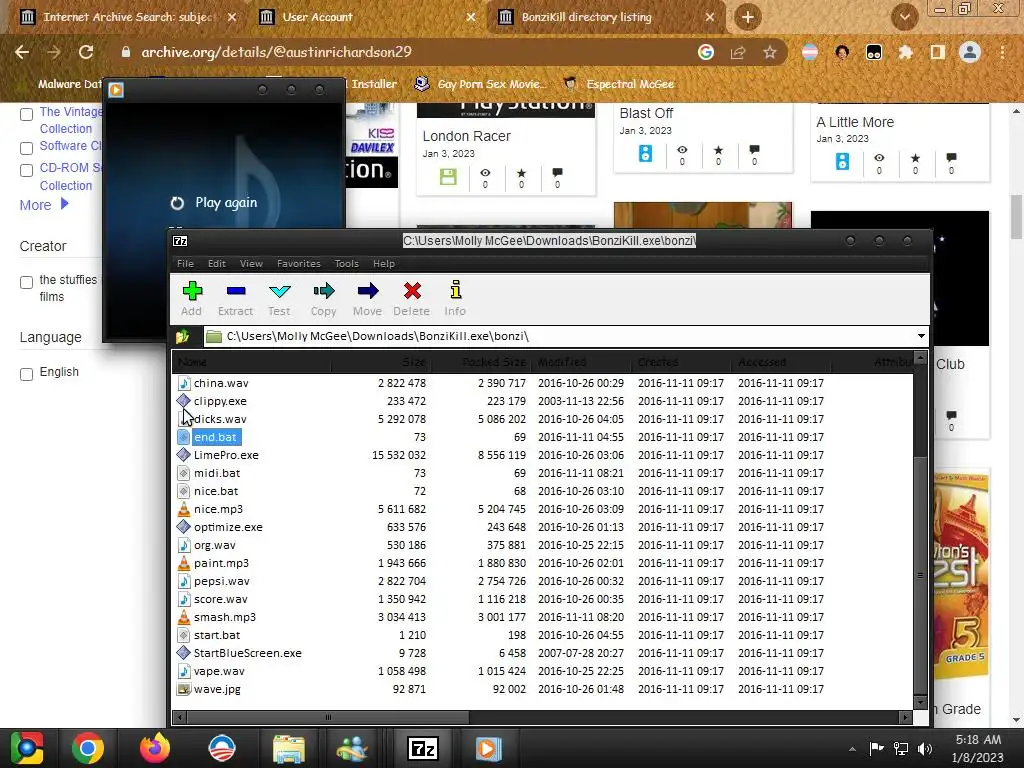Click Play again in media player

[214, 202]
